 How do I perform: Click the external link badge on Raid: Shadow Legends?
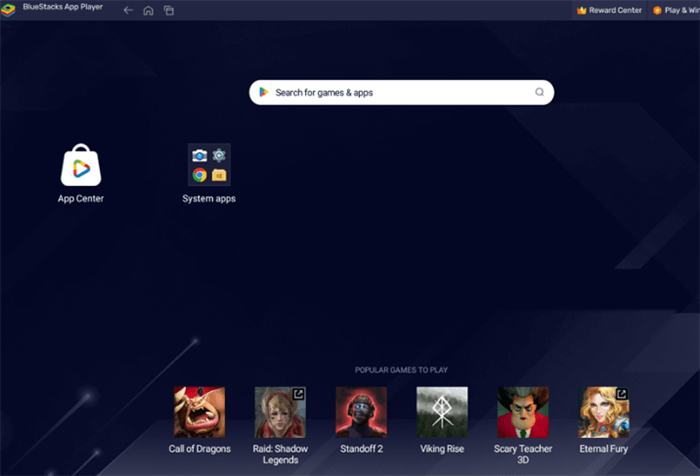click(298, 394)
